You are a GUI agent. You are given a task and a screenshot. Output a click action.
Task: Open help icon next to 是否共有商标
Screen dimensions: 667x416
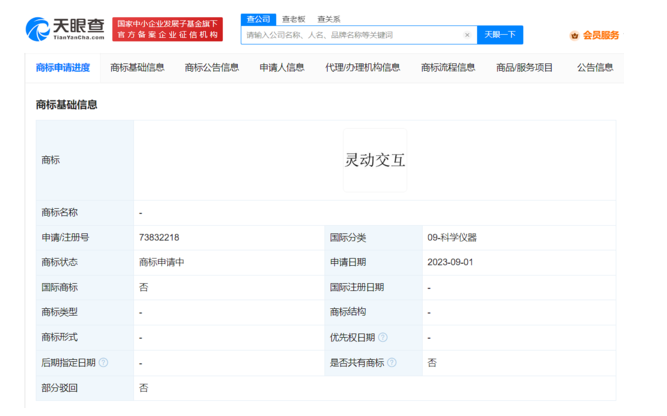(392, 362)
